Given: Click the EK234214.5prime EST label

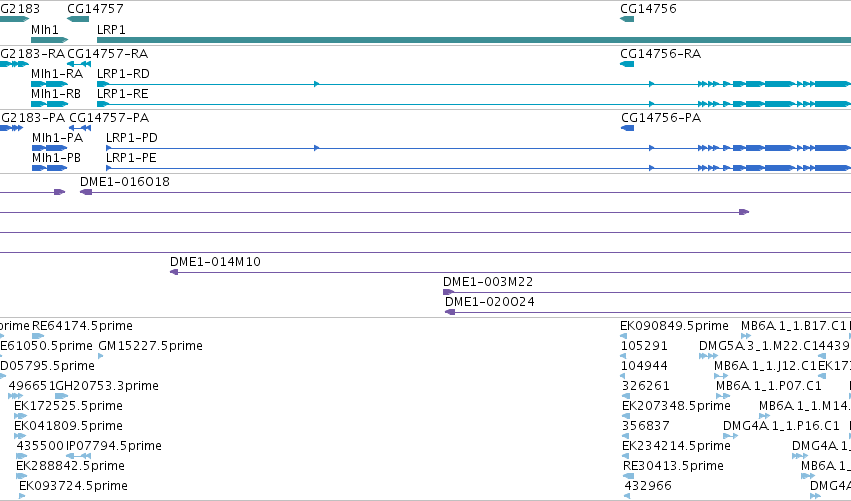Looking at the screenshot, I should click(676, 446).
